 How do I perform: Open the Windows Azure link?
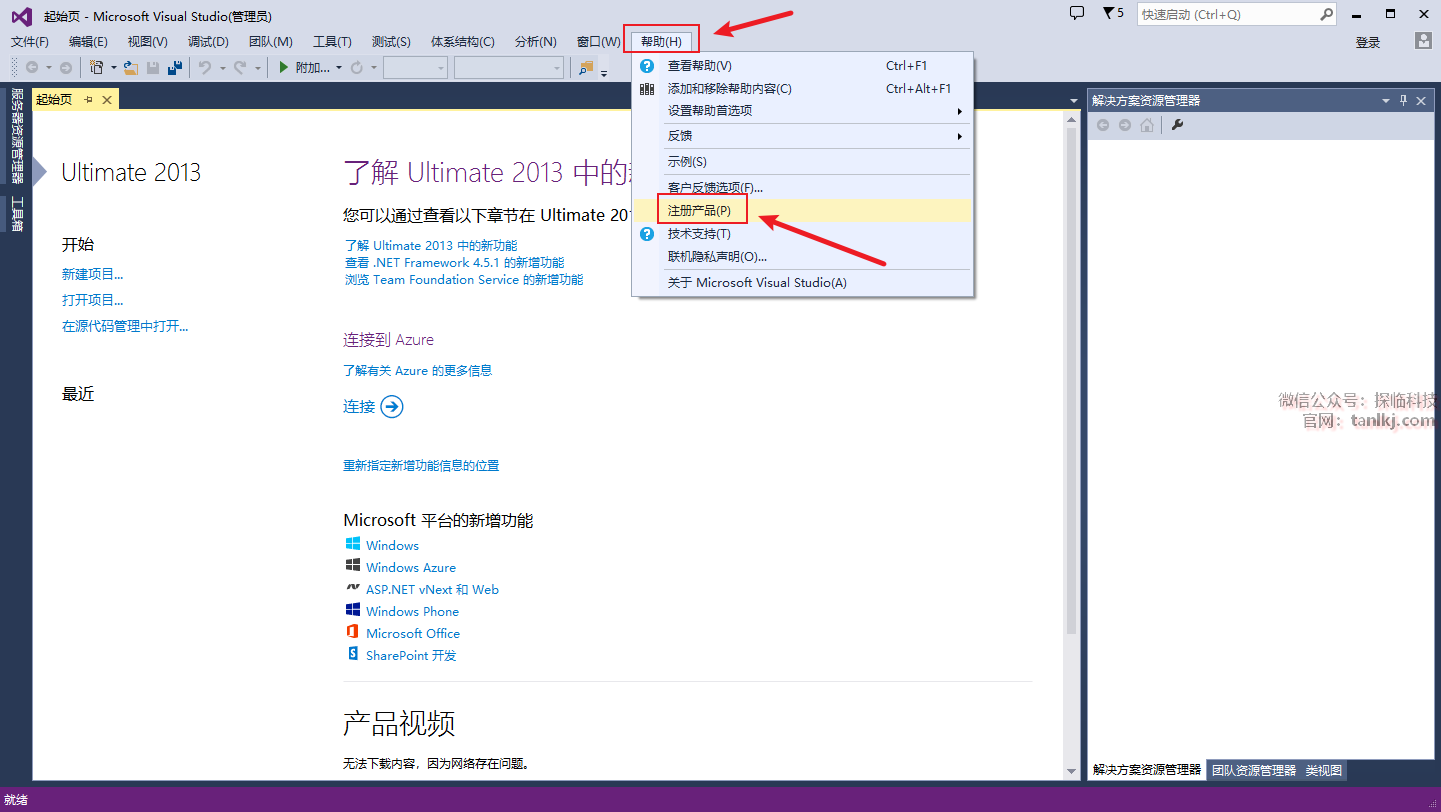click(x=410, y=568)
